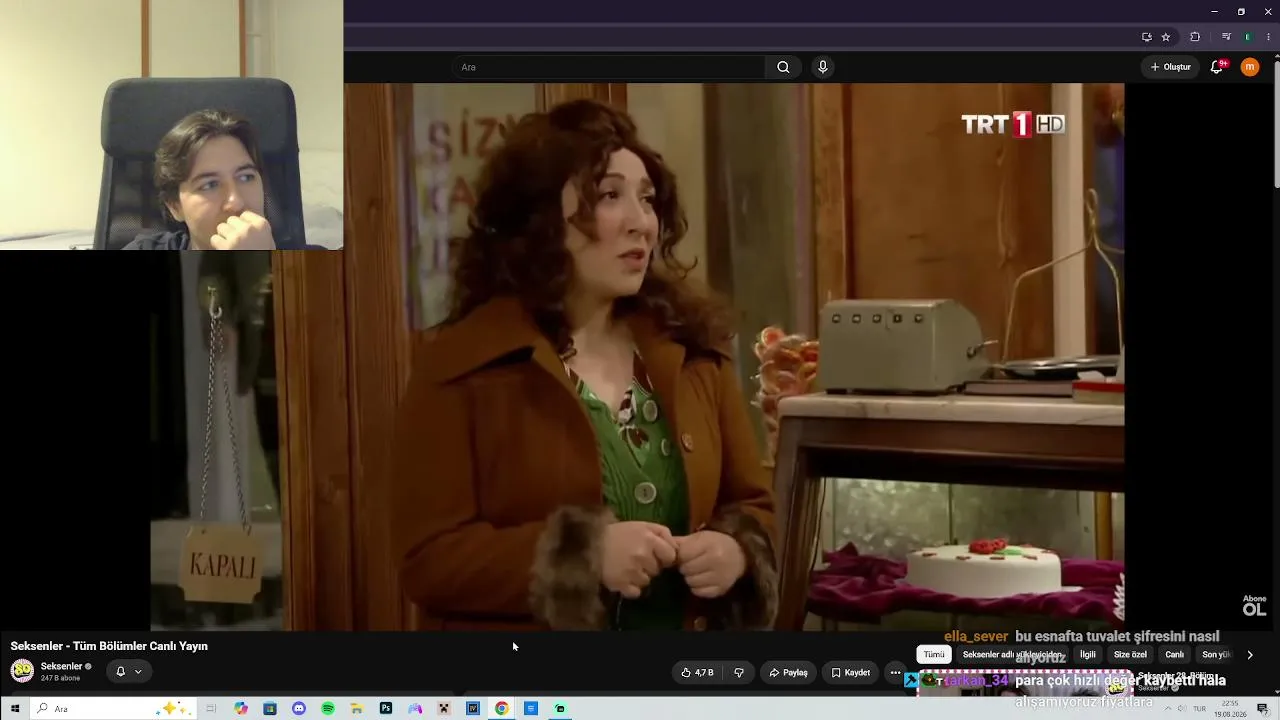Expand the notification options chevron
The height and width of the screenshot is (720, 1280).
click(138, 671)
